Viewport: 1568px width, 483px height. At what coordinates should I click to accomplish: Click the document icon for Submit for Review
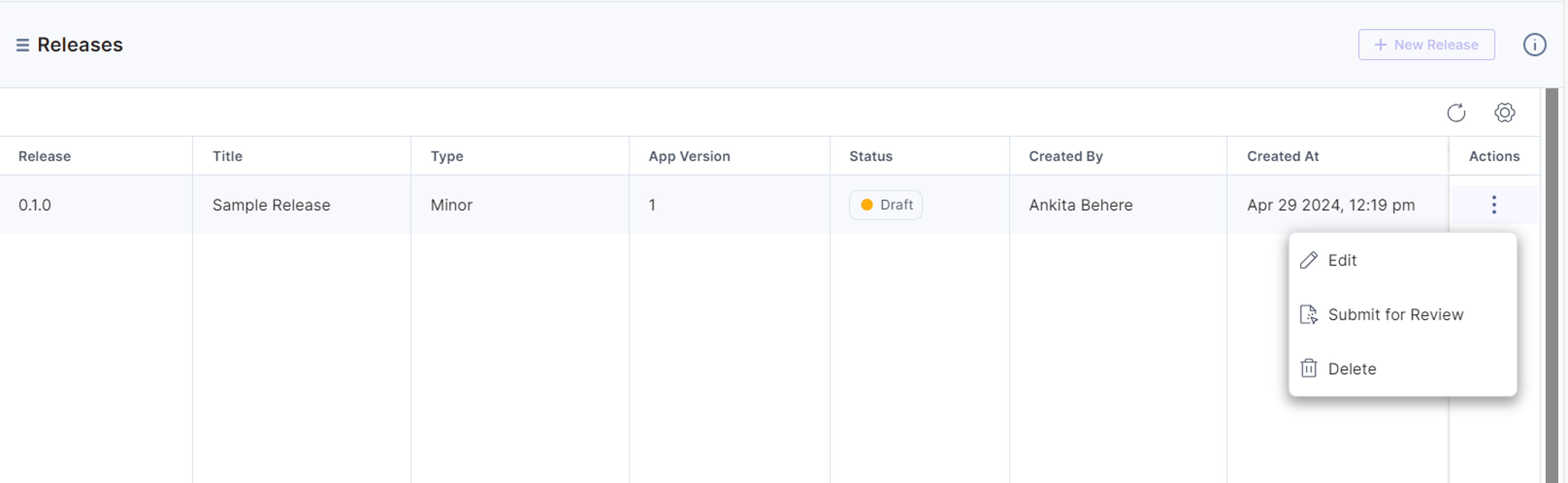(x=1309, y=314)
